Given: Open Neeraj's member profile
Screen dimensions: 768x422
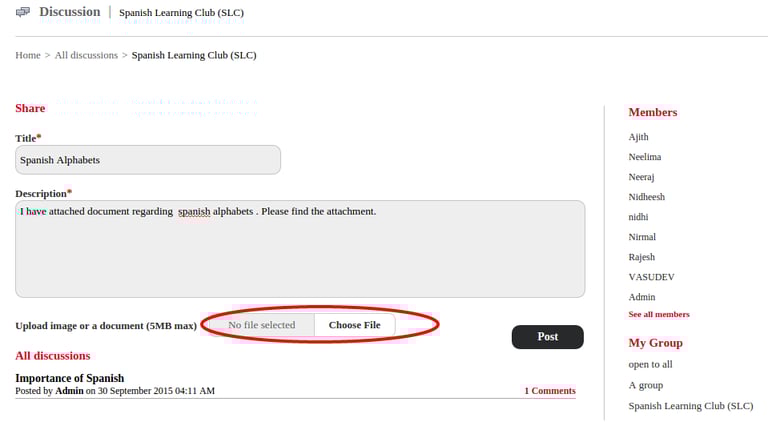Looking at the screenshot, I should [641, 177].
